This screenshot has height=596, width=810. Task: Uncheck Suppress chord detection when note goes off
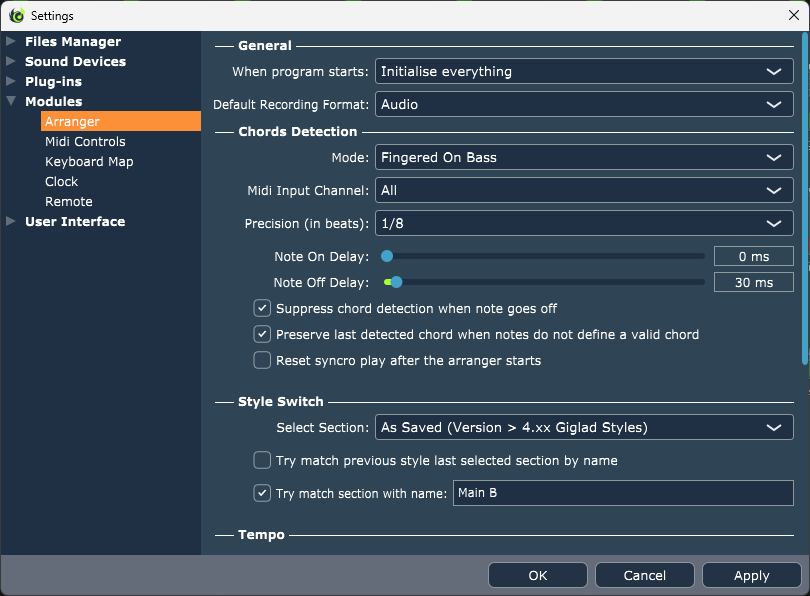pyautogui.click(x=262, y=308)
